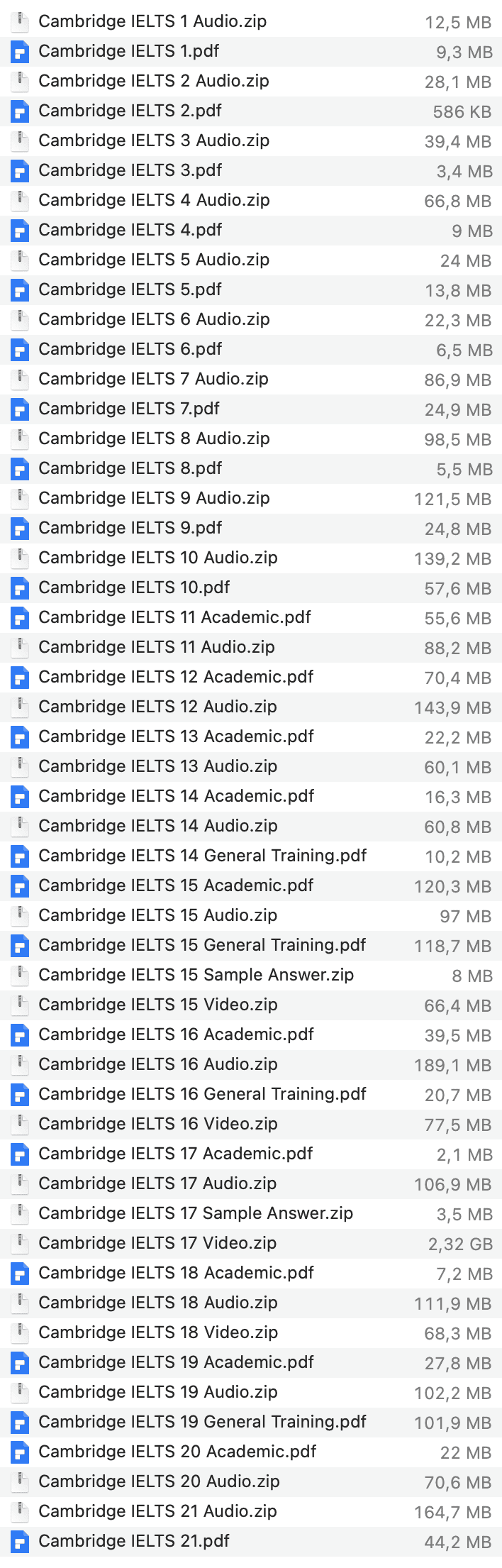Viewport: 502px width, 1568px height.
Task: Select file name Cambridge IELTS 19 General Training.pdf
Action: pos(203,1422)
